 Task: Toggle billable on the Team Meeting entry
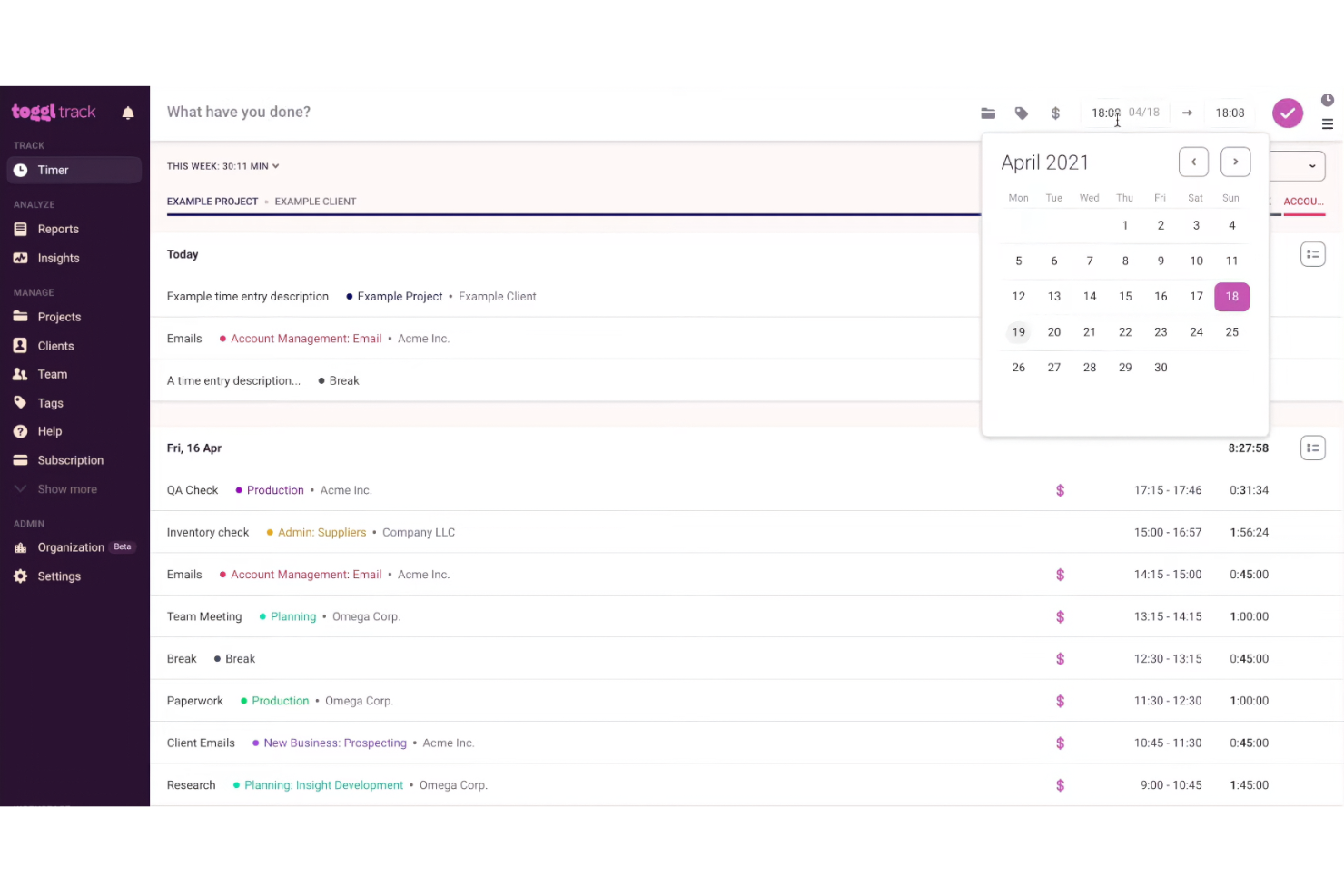tap(1060, 616)
